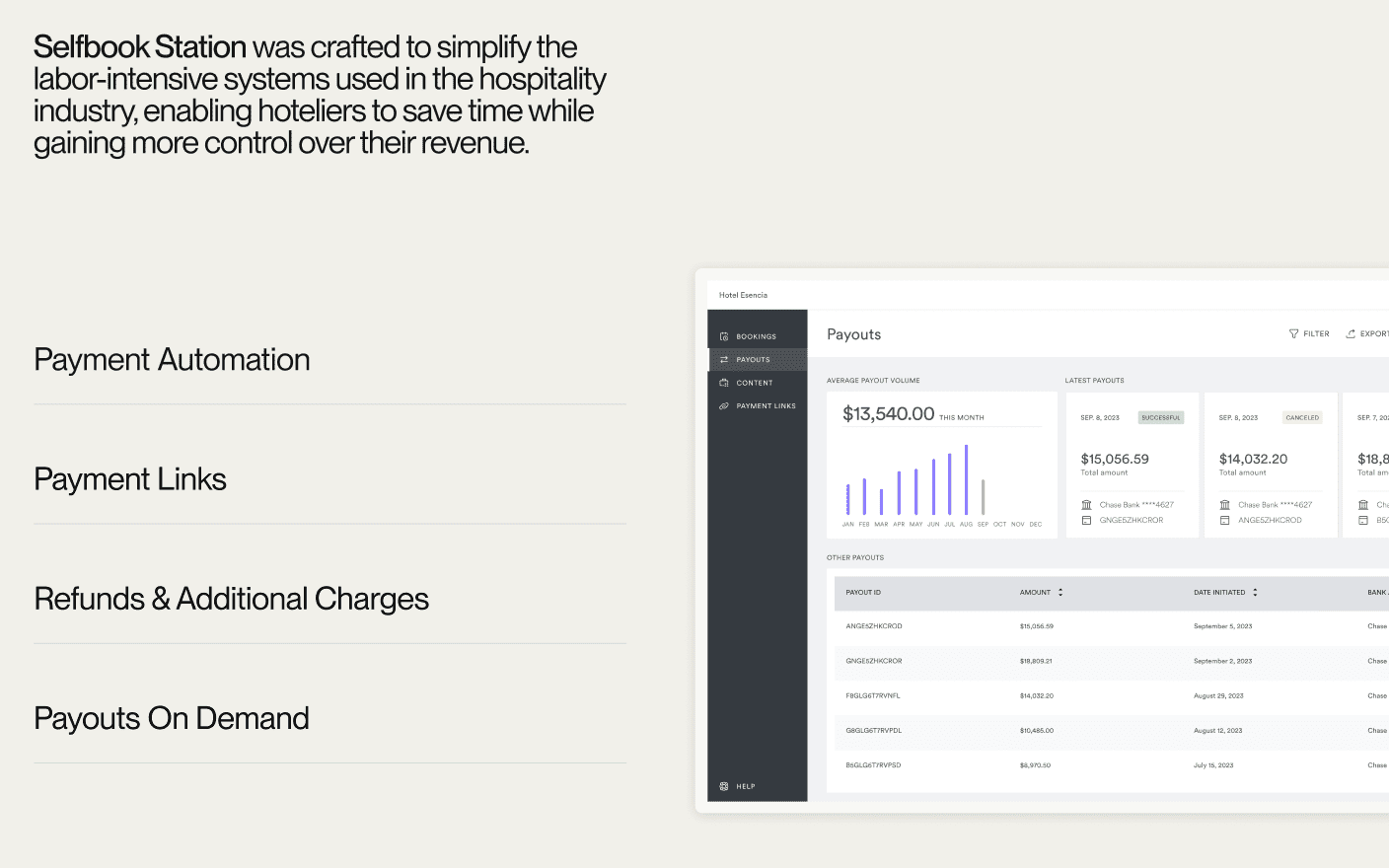Open Bookings from the sidebar menu
This screenshot has width=1389, height=868.
coord(756,337)
